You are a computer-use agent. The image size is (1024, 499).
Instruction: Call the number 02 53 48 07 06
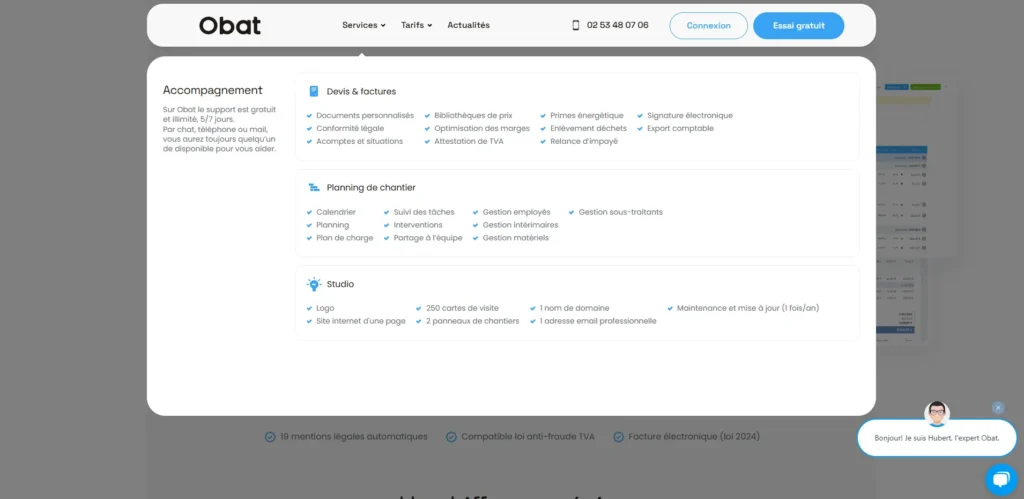618,25
